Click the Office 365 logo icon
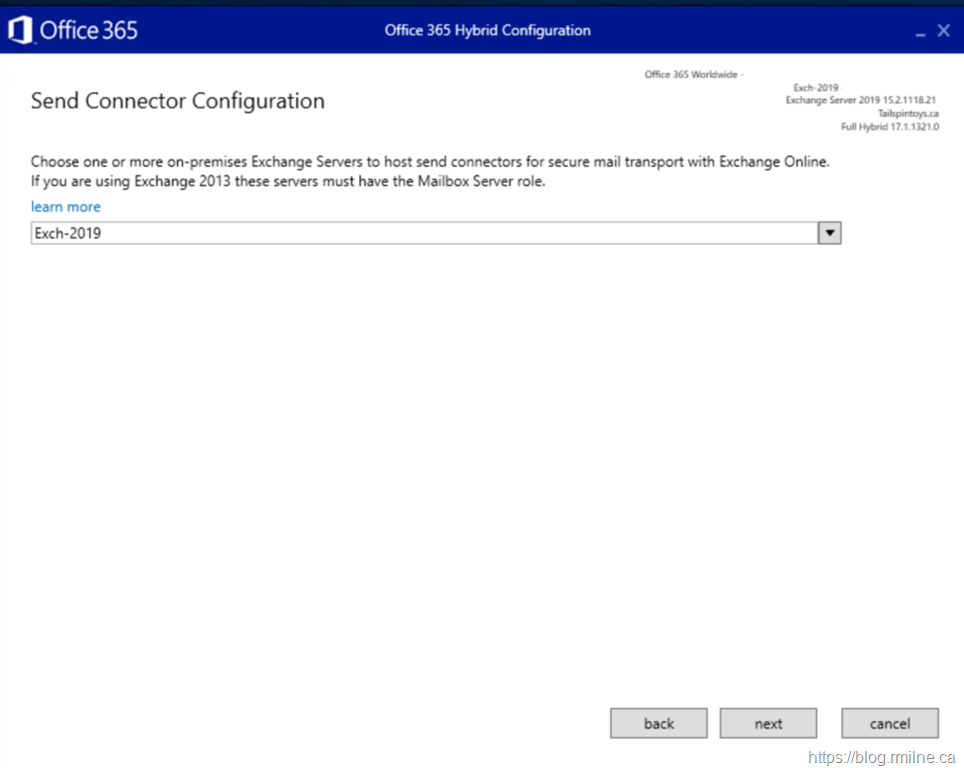The height and width of the screenshot is (768, 964). [19, 31]
